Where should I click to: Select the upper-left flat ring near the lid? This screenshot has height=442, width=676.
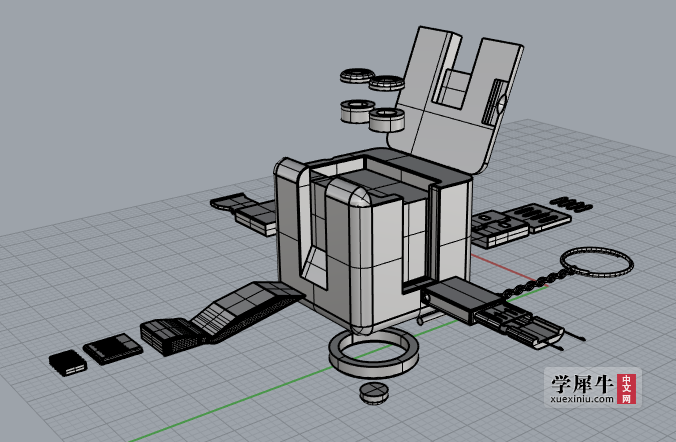[x=357, y=76]
